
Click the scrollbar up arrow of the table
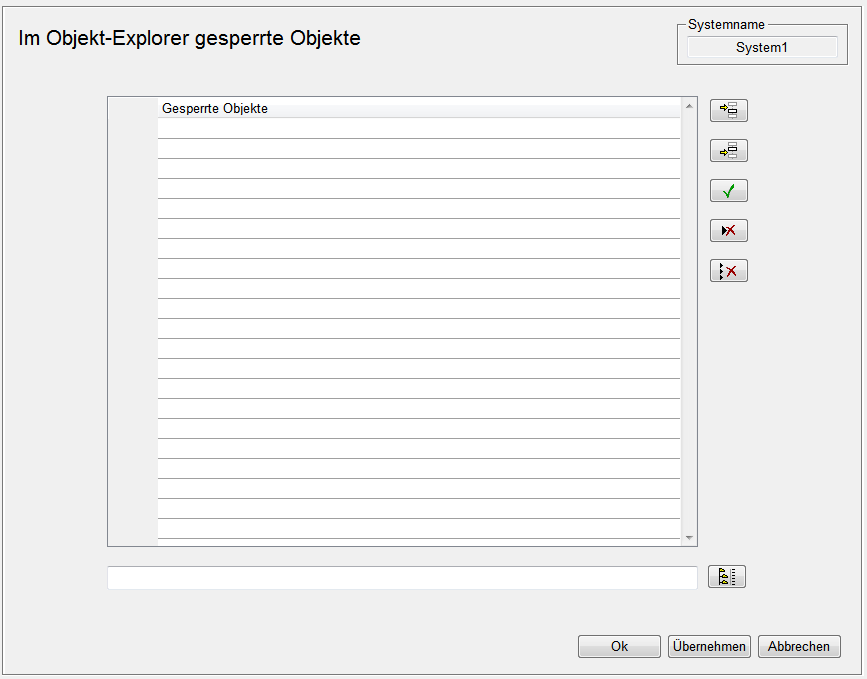pos(689,106)
